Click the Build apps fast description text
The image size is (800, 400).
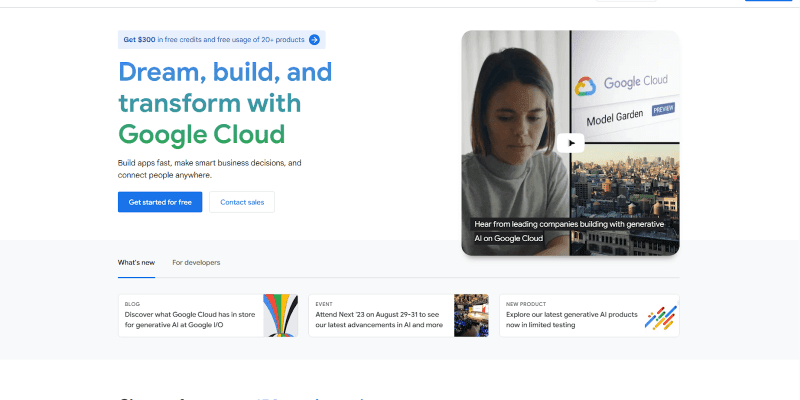[210, 169]
